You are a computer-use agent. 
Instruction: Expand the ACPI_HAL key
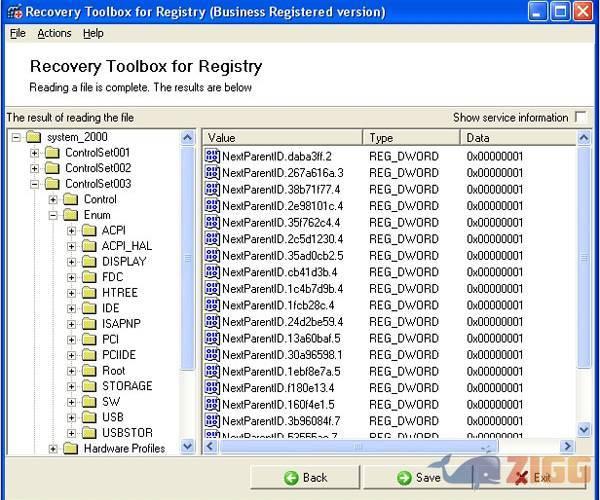71,246
